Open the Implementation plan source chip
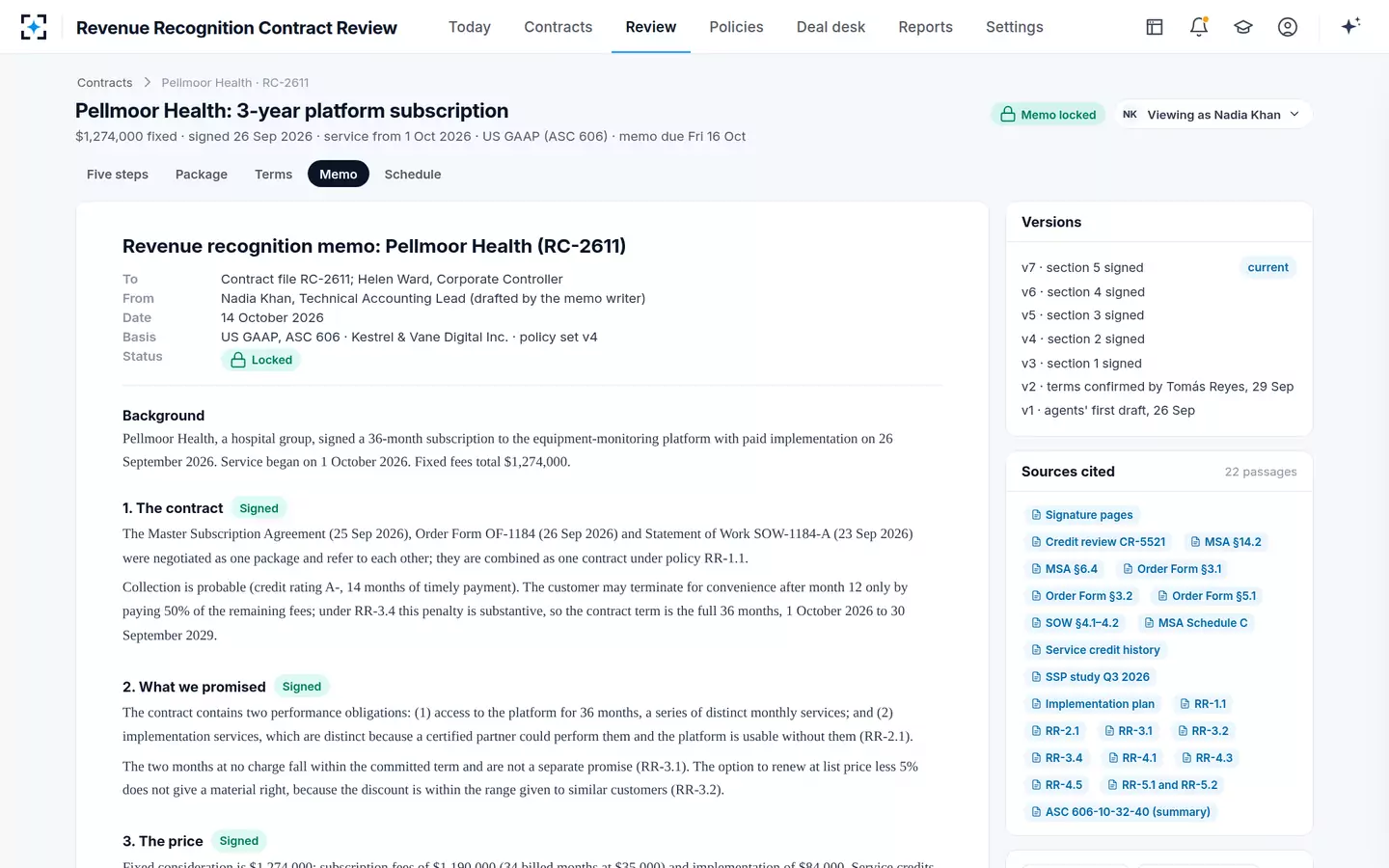Screen dimensions: 1389x868 [1092, 704]
